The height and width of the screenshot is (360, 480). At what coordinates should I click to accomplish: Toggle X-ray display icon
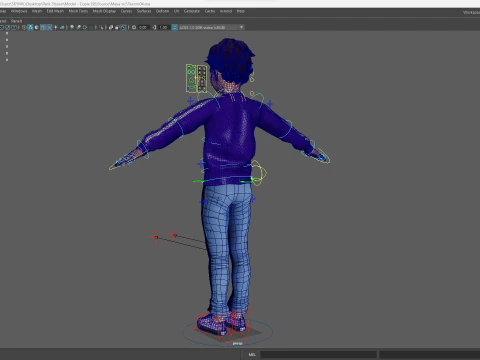pyautogui.click(x=111, y=27)
